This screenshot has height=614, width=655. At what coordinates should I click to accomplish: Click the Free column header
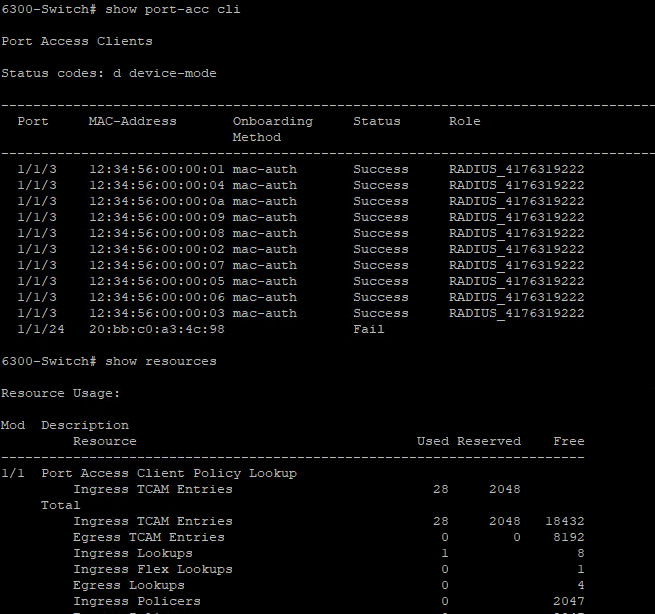click(569, 441)
